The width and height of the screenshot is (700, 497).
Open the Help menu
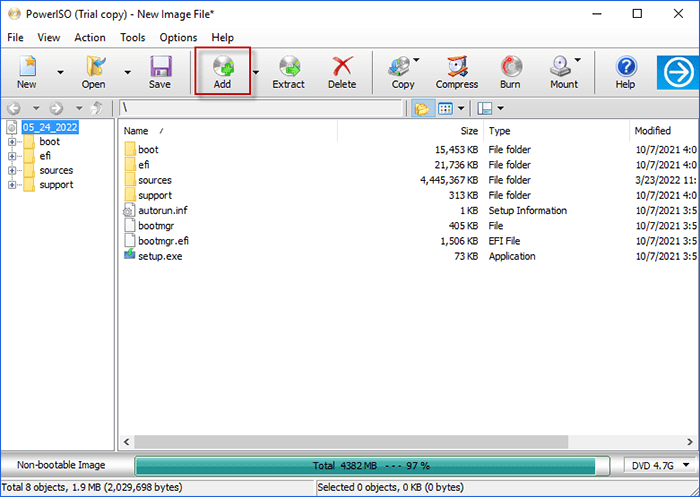[x=222, y=38]
